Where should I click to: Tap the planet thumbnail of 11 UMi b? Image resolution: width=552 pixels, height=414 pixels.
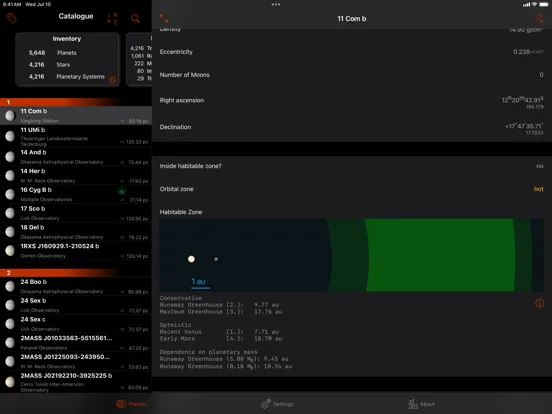(x=10, y=136)
